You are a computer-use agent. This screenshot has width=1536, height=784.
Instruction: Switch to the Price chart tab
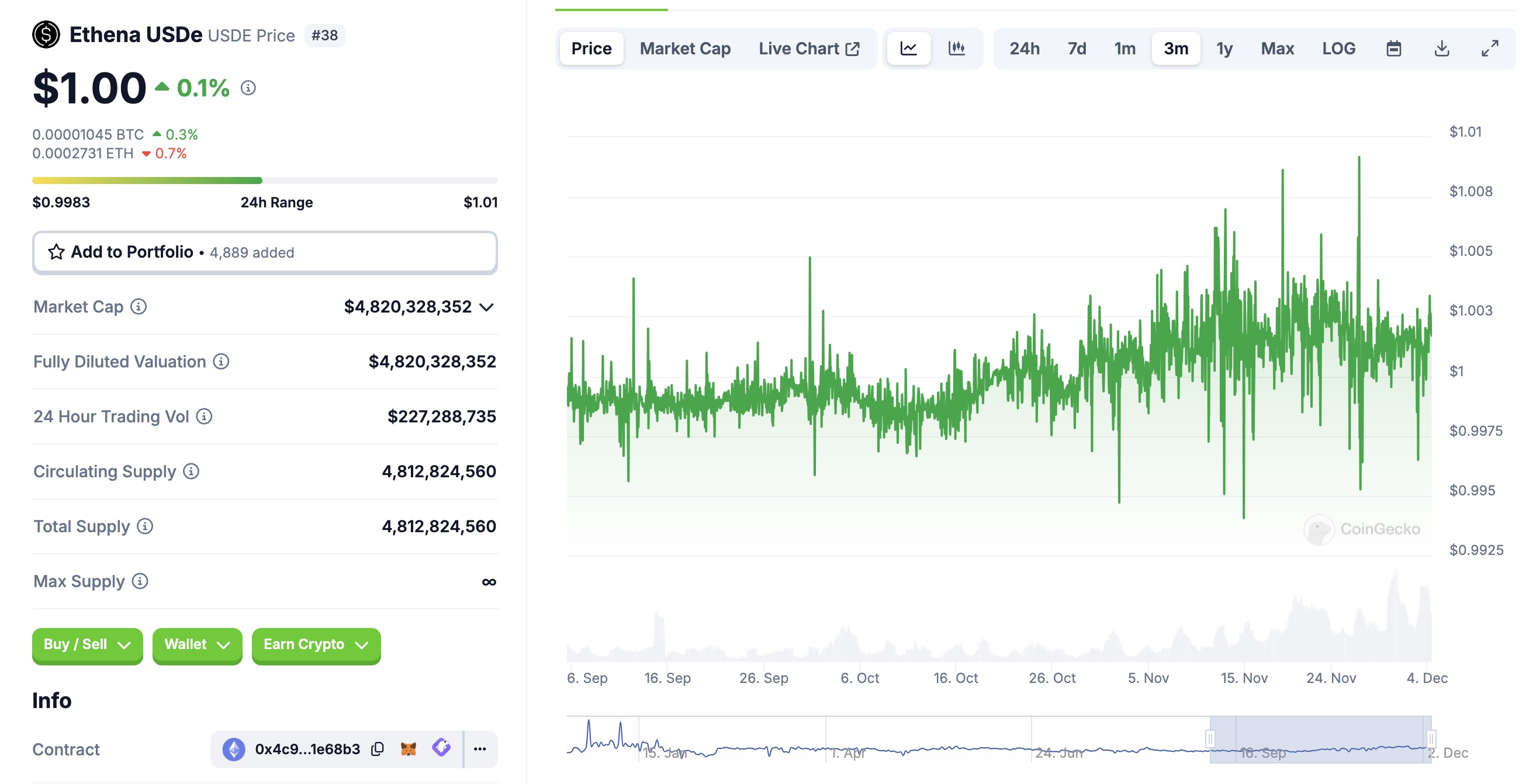[591, 48]
